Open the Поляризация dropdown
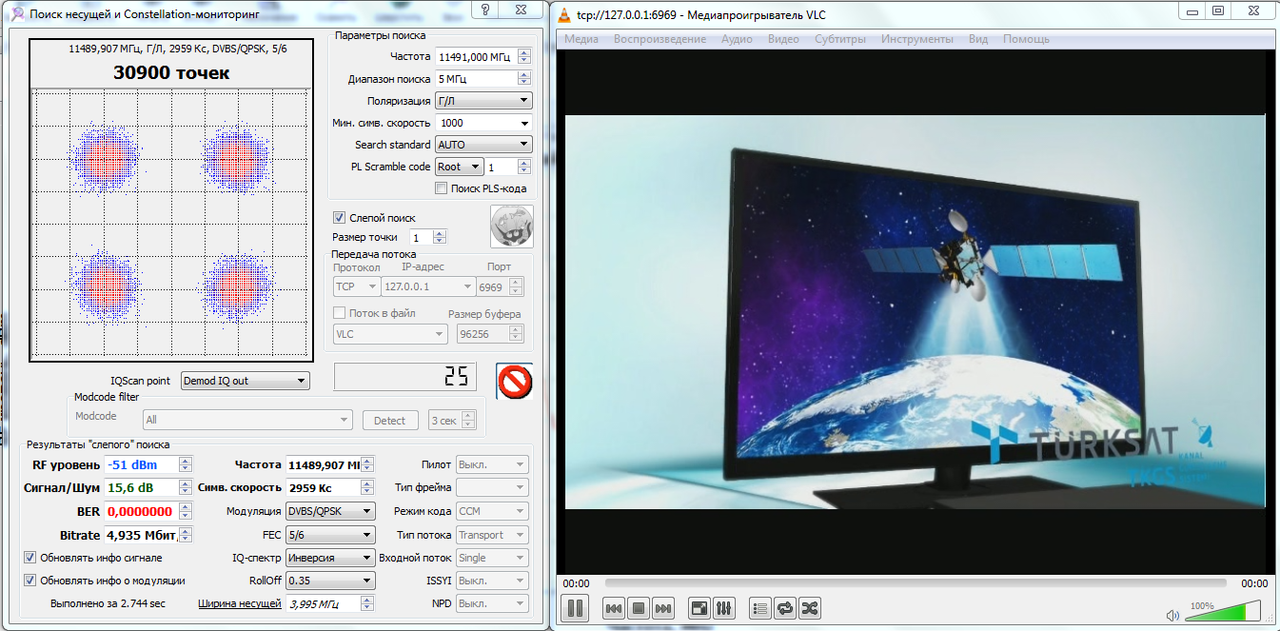The width and height of the screenshot is (1280, 631). point(484,101)
